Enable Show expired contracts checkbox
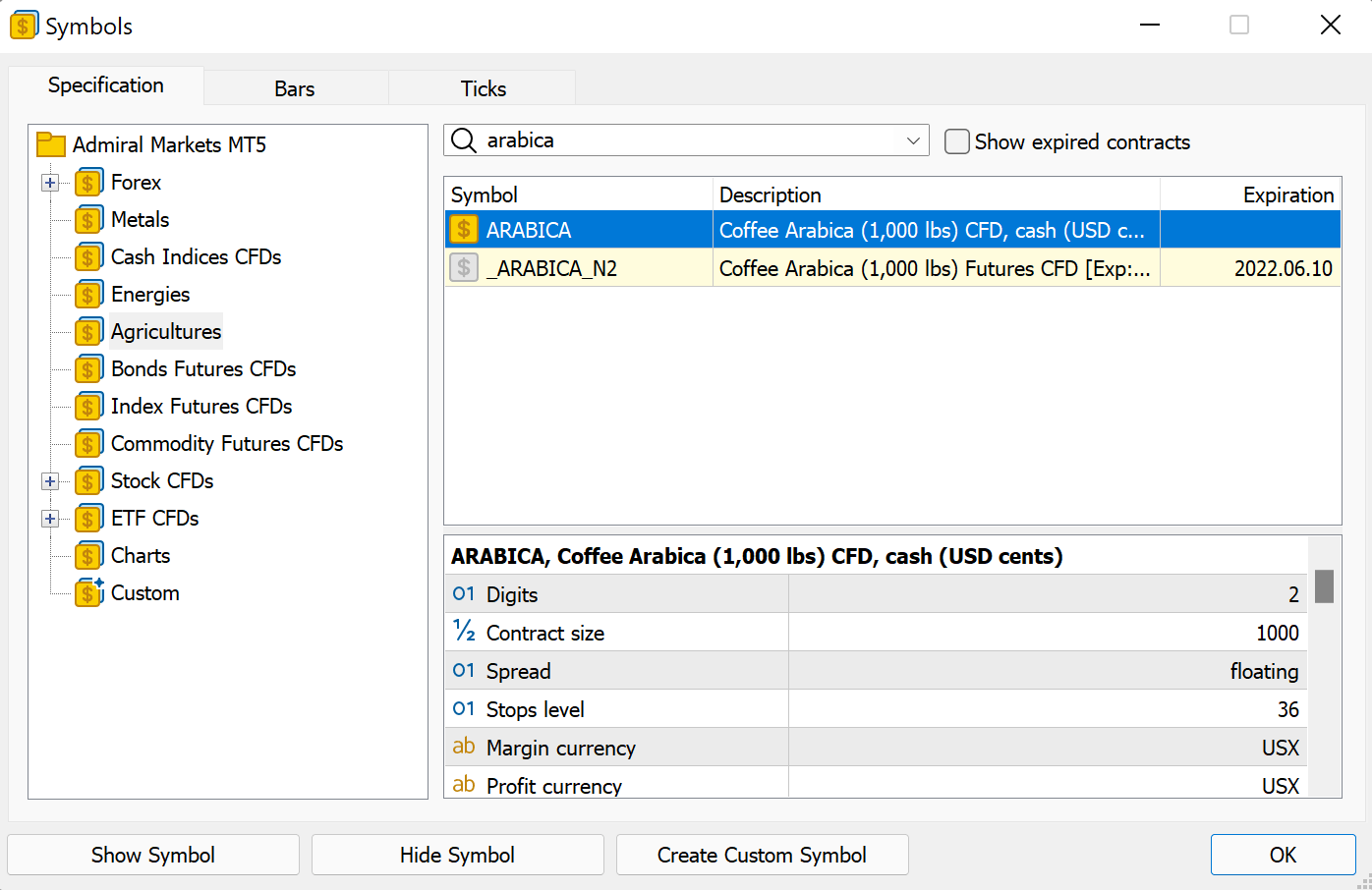 pyautogui.click(x=957, y=141)
